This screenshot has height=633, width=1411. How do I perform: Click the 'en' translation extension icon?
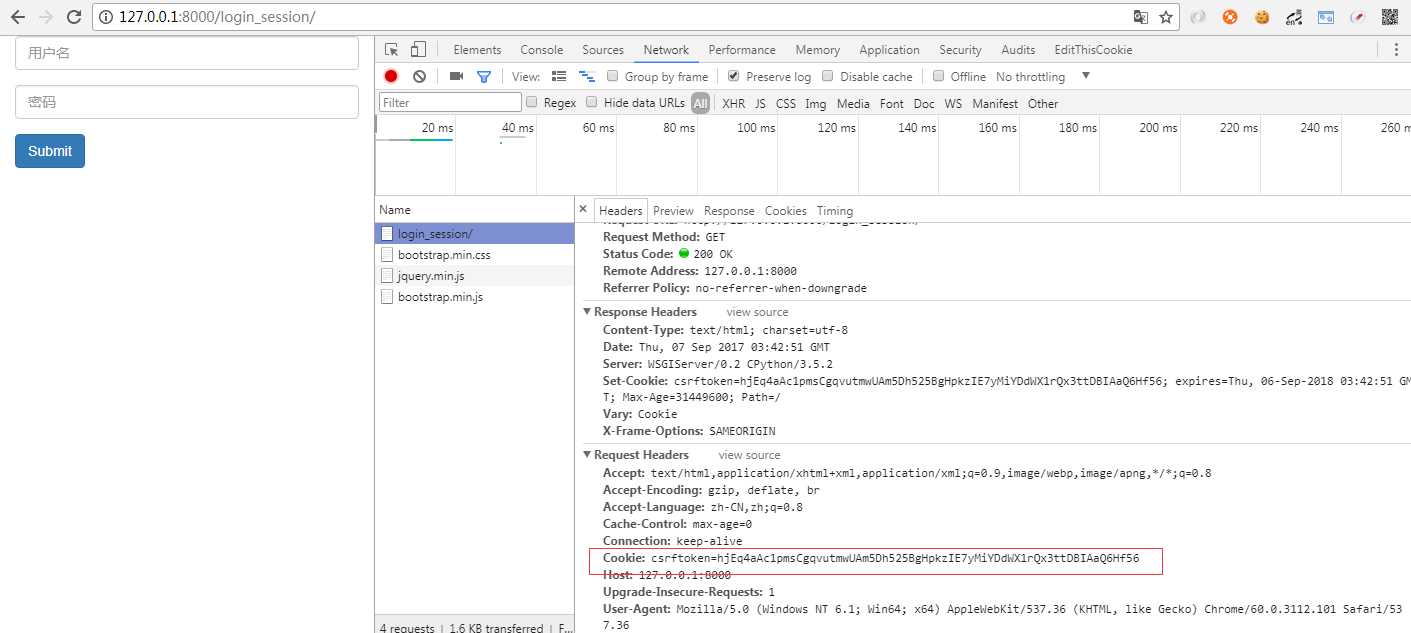[x=1294, y=17]
